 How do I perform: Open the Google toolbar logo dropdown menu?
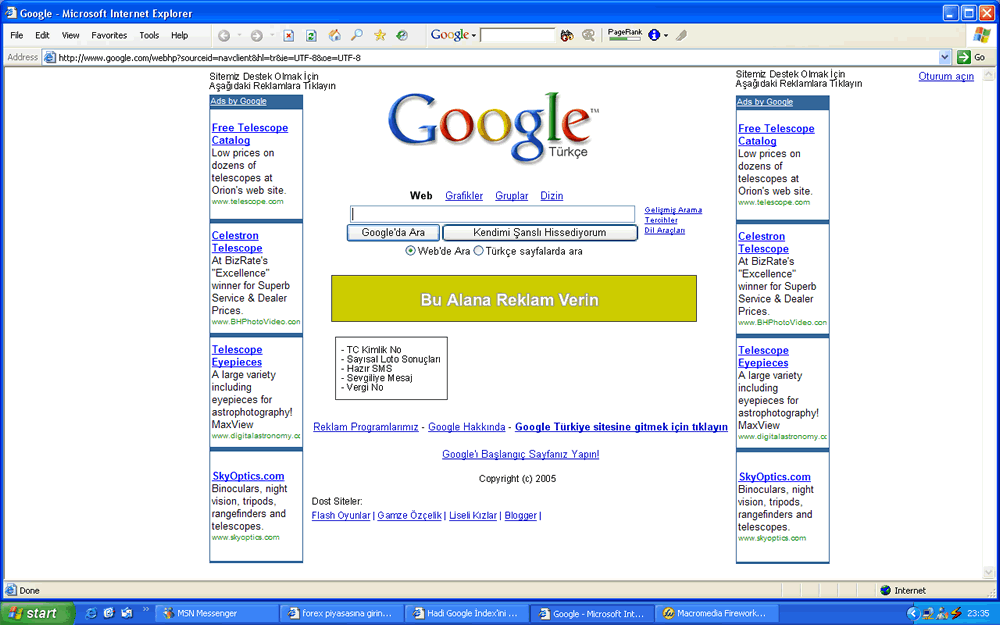click(453, 35)
